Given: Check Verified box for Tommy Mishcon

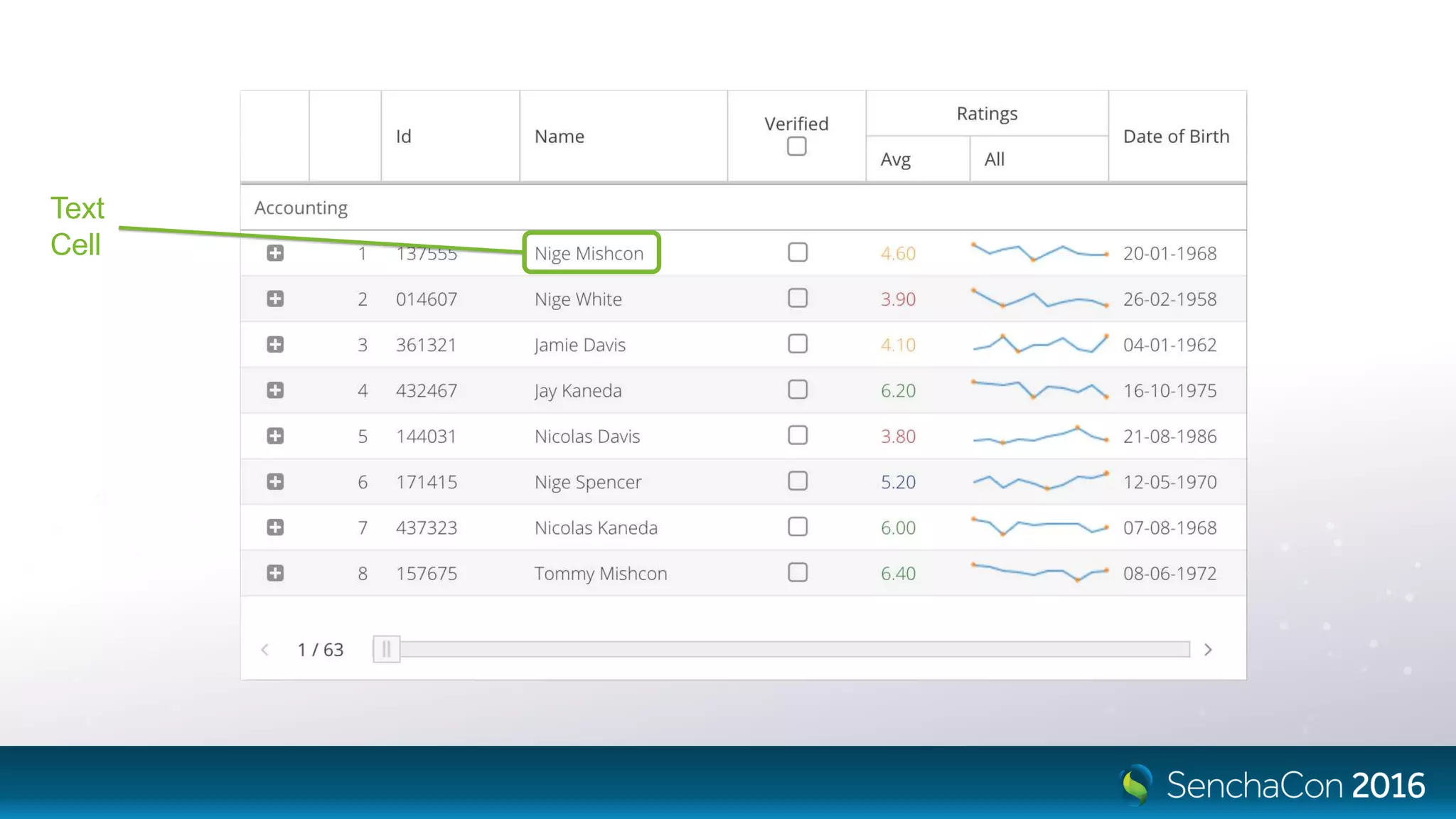Looking at the screenshot, I should click(x=798, y=572).
